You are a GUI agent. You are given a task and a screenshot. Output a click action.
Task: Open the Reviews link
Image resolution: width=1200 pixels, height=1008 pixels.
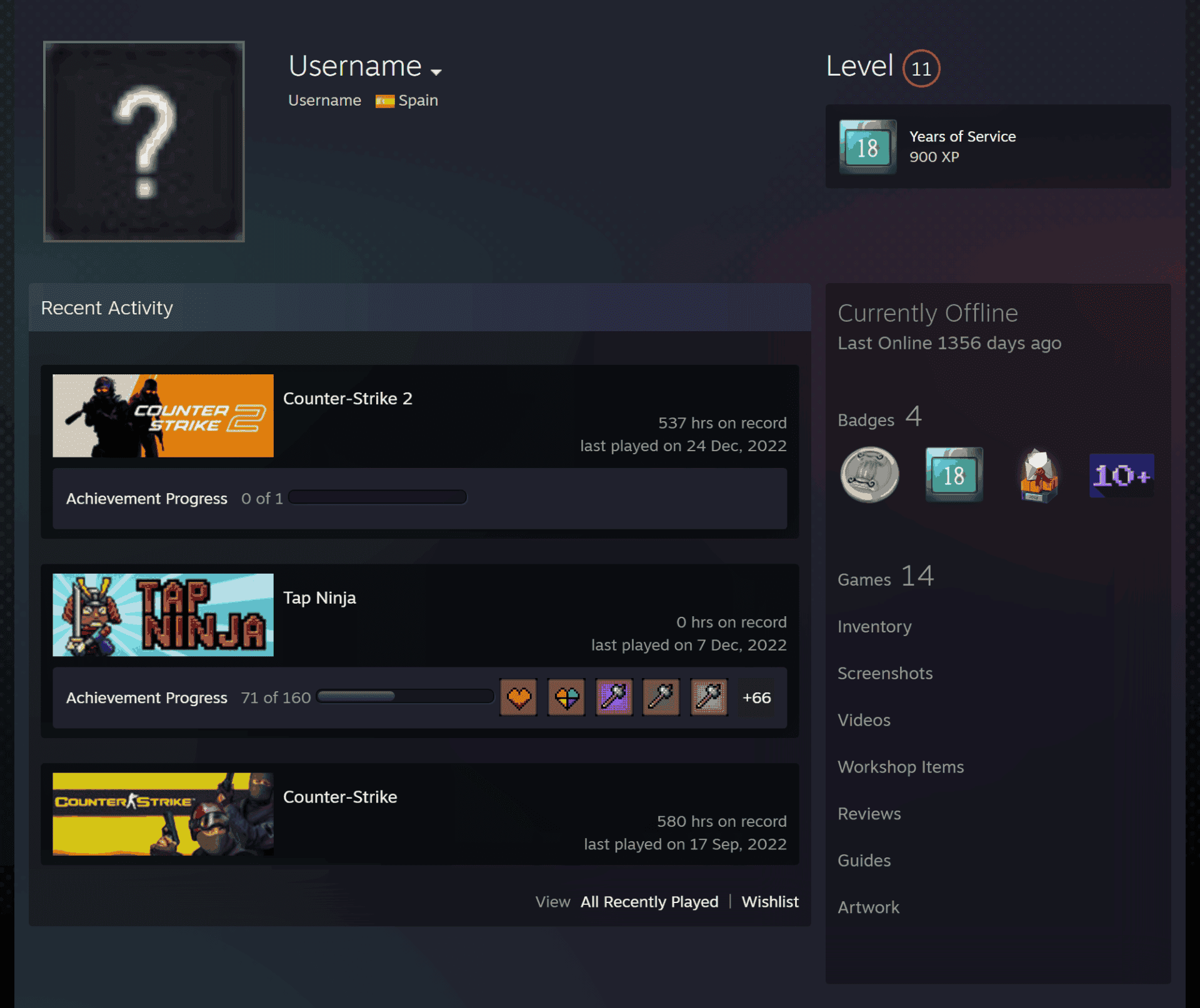coord(869,814)
